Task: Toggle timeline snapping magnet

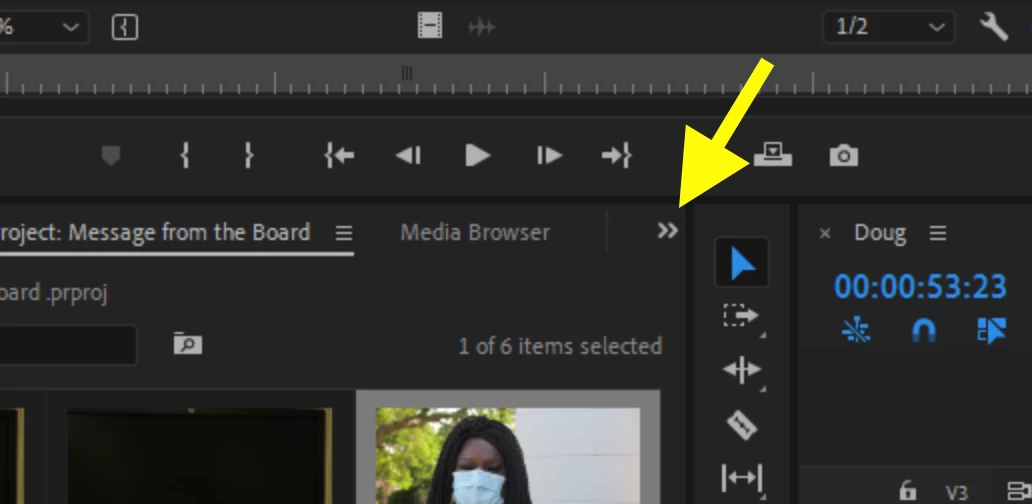Action: pyautogui.click(x=923, y=331)
